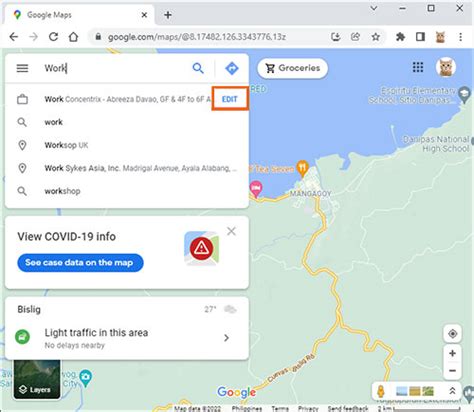Select the 'work' search suggestion

click(x=127, y=122)
